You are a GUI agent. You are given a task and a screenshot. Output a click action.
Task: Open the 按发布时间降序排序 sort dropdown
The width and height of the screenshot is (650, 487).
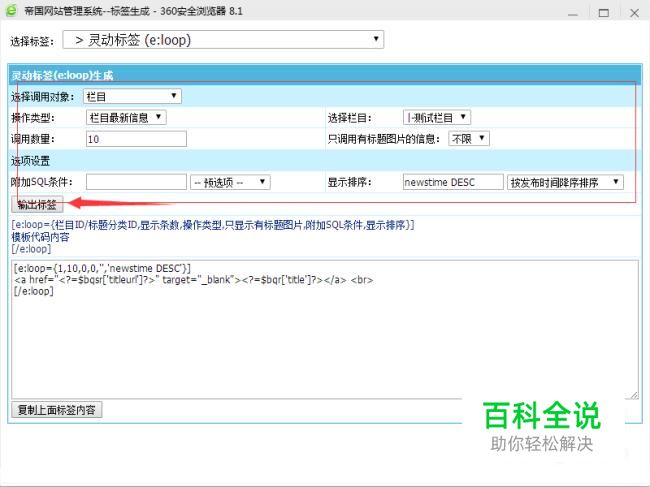565,182
